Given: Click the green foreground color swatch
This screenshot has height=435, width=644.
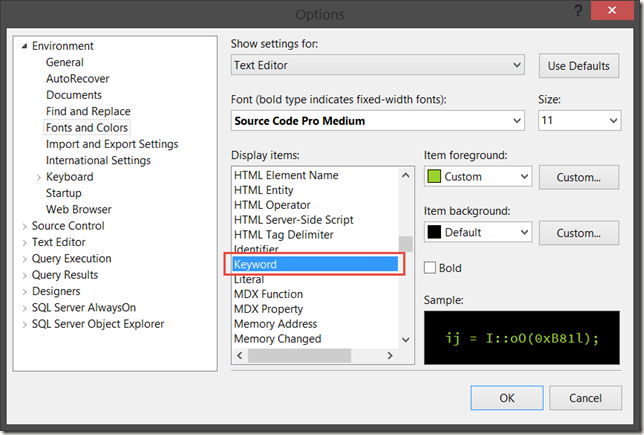Looking at the screenshot, I should [434, 177].
